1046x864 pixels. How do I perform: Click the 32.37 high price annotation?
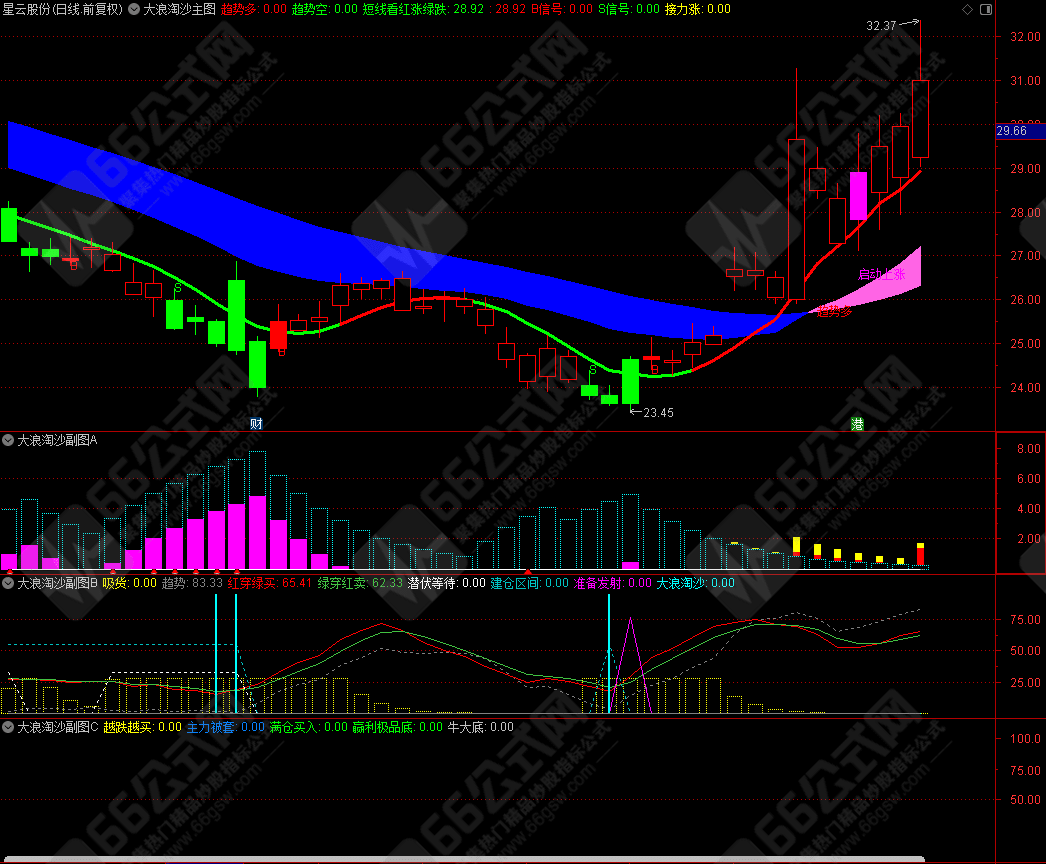coord(881,26)
